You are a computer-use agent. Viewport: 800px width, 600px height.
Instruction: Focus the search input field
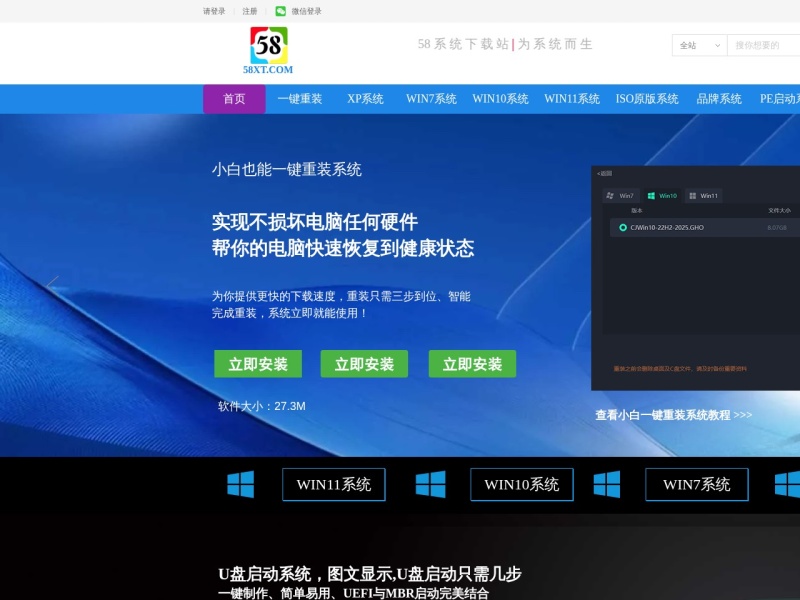764,45
